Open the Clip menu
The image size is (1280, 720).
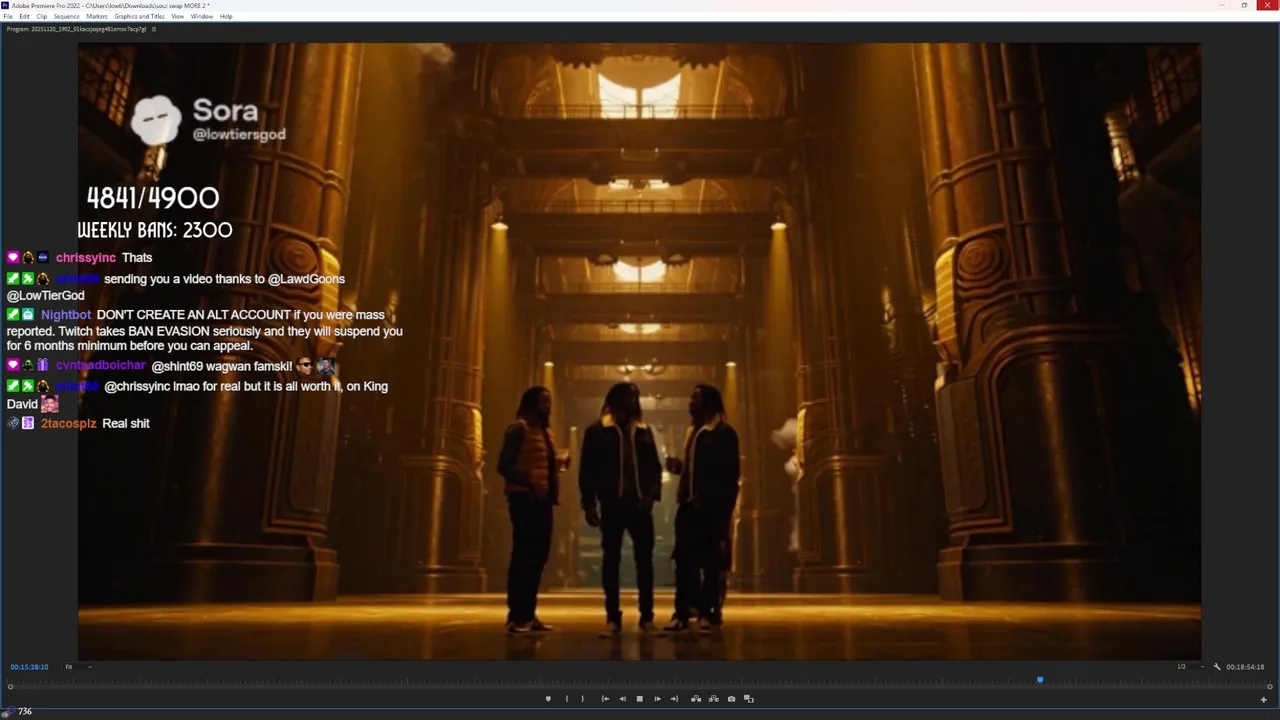(x=41, y=16)
